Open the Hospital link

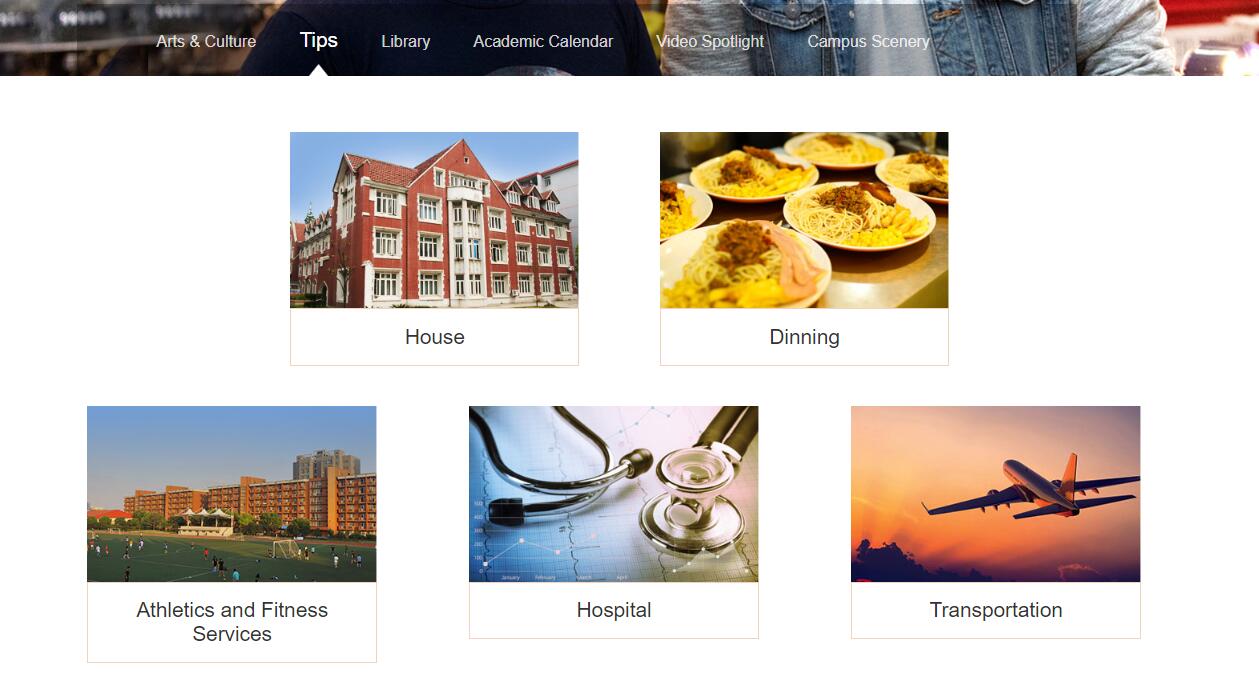[614, 610]
